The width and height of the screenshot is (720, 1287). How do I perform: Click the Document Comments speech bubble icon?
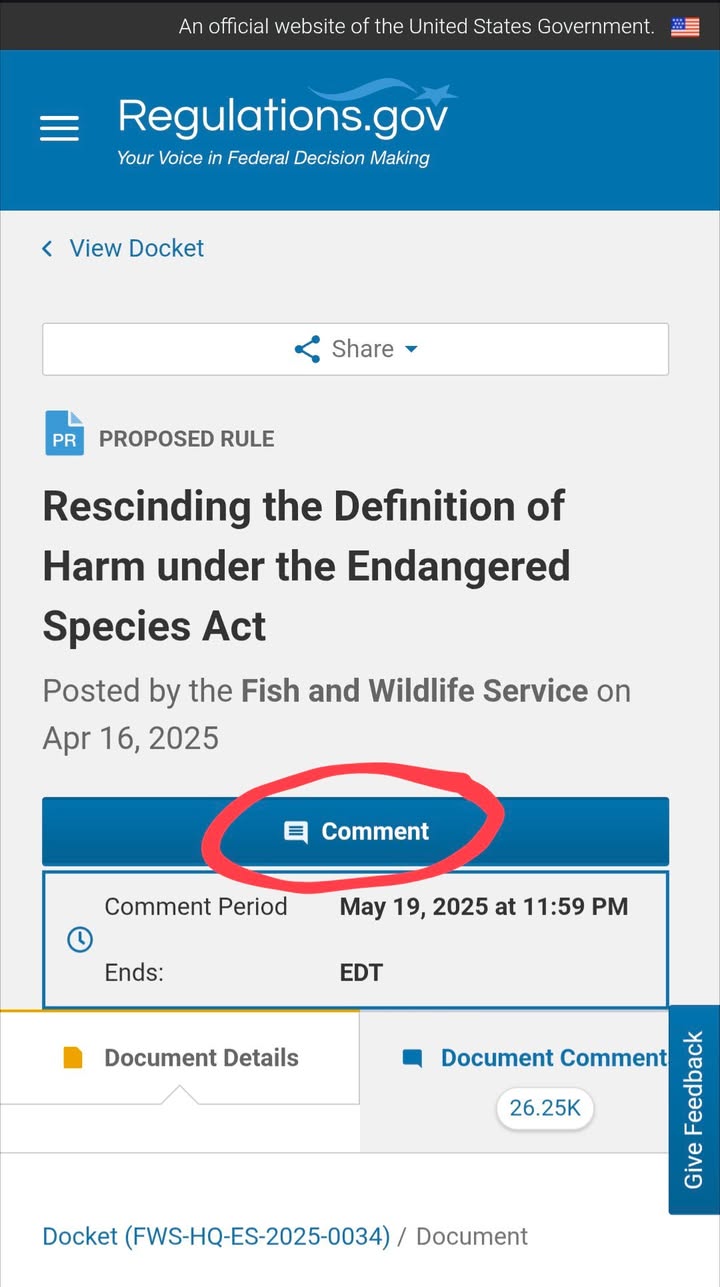point(412,1058)
